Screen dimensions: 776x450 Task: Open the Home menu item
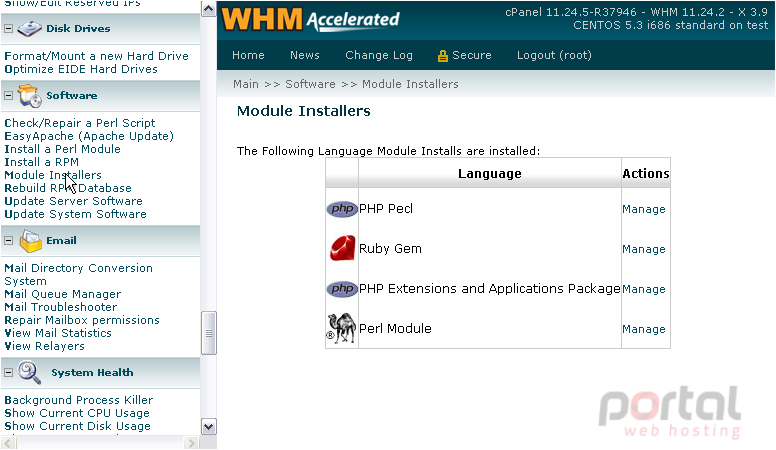click(248, 55)
